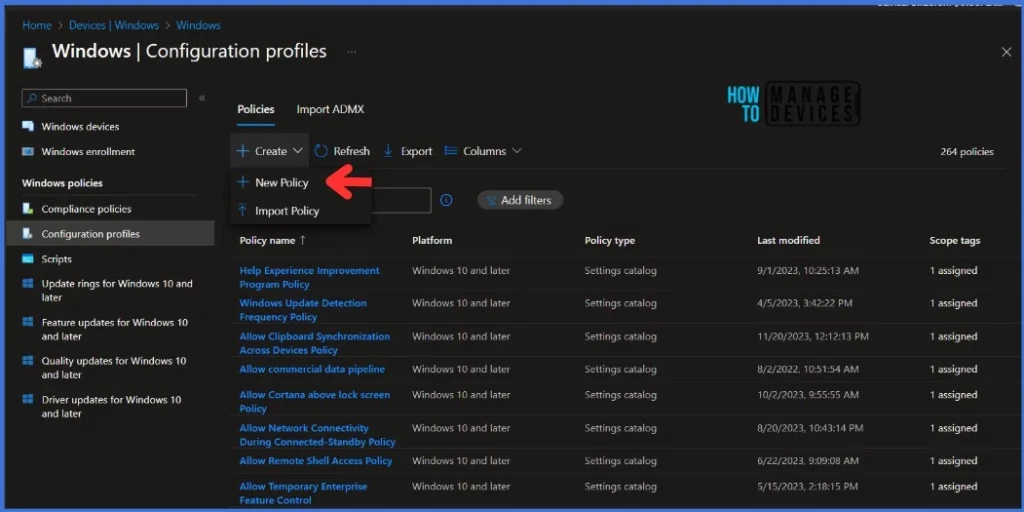This screenshot has height=512, width=1024.
Task: Click the Platform column header
Action: 432,240
